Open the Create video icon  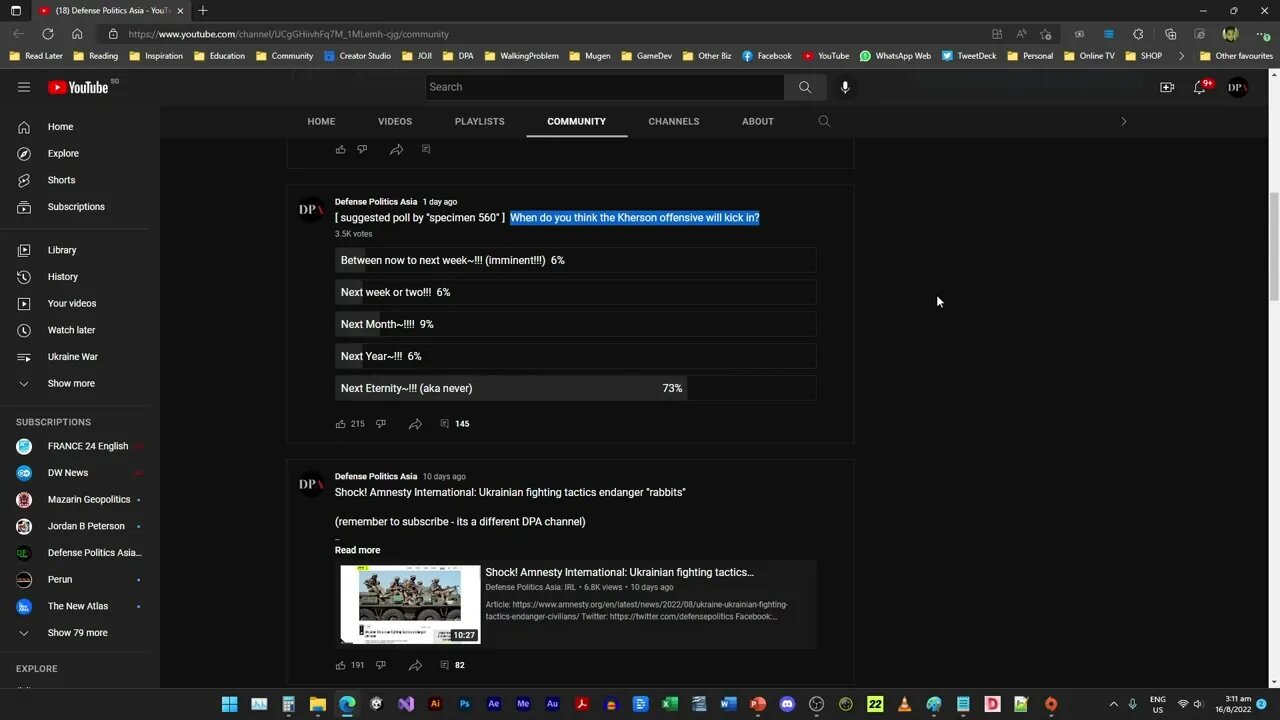[x=1167, y=87]
